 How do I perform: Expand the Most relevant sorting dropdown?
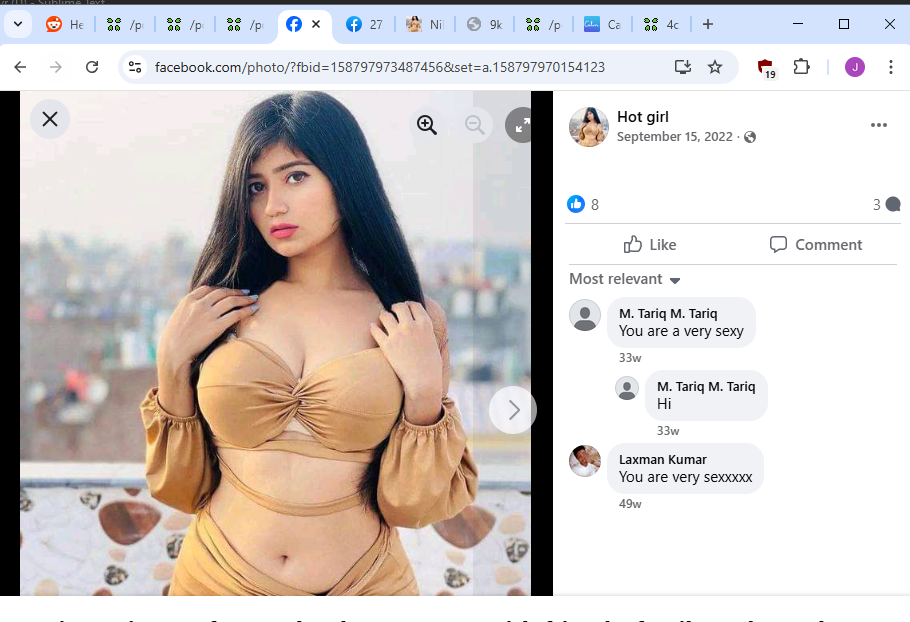pos(624,279)
